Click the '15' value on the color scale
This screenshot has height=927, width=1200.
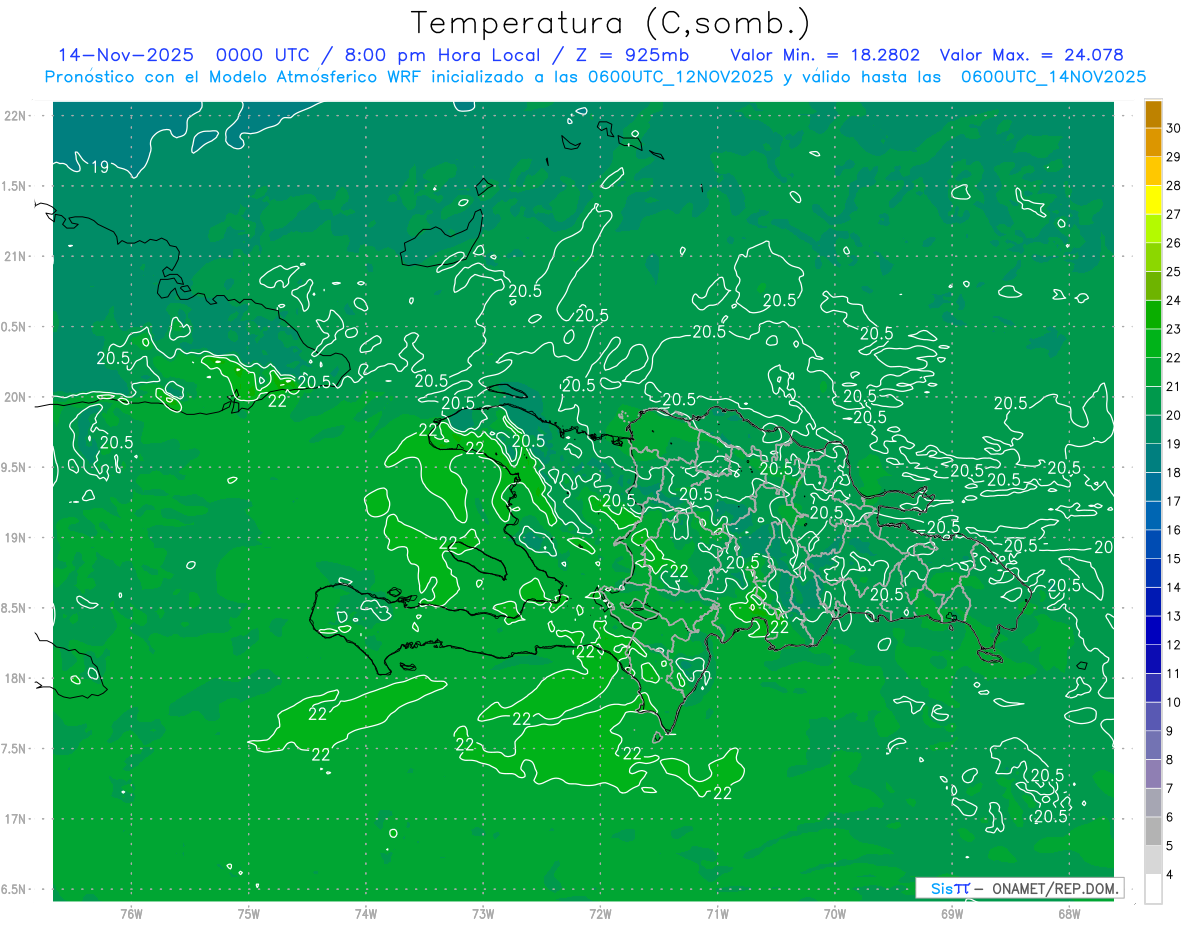click(x=1174, y=558)
